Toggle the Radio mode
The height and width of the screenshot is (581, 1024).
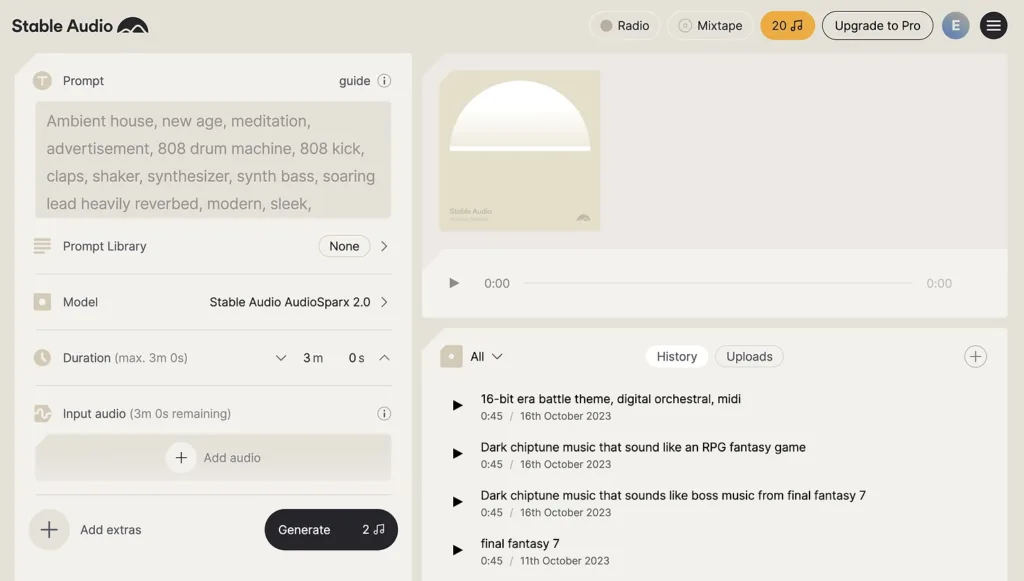[x=624, y=26]
